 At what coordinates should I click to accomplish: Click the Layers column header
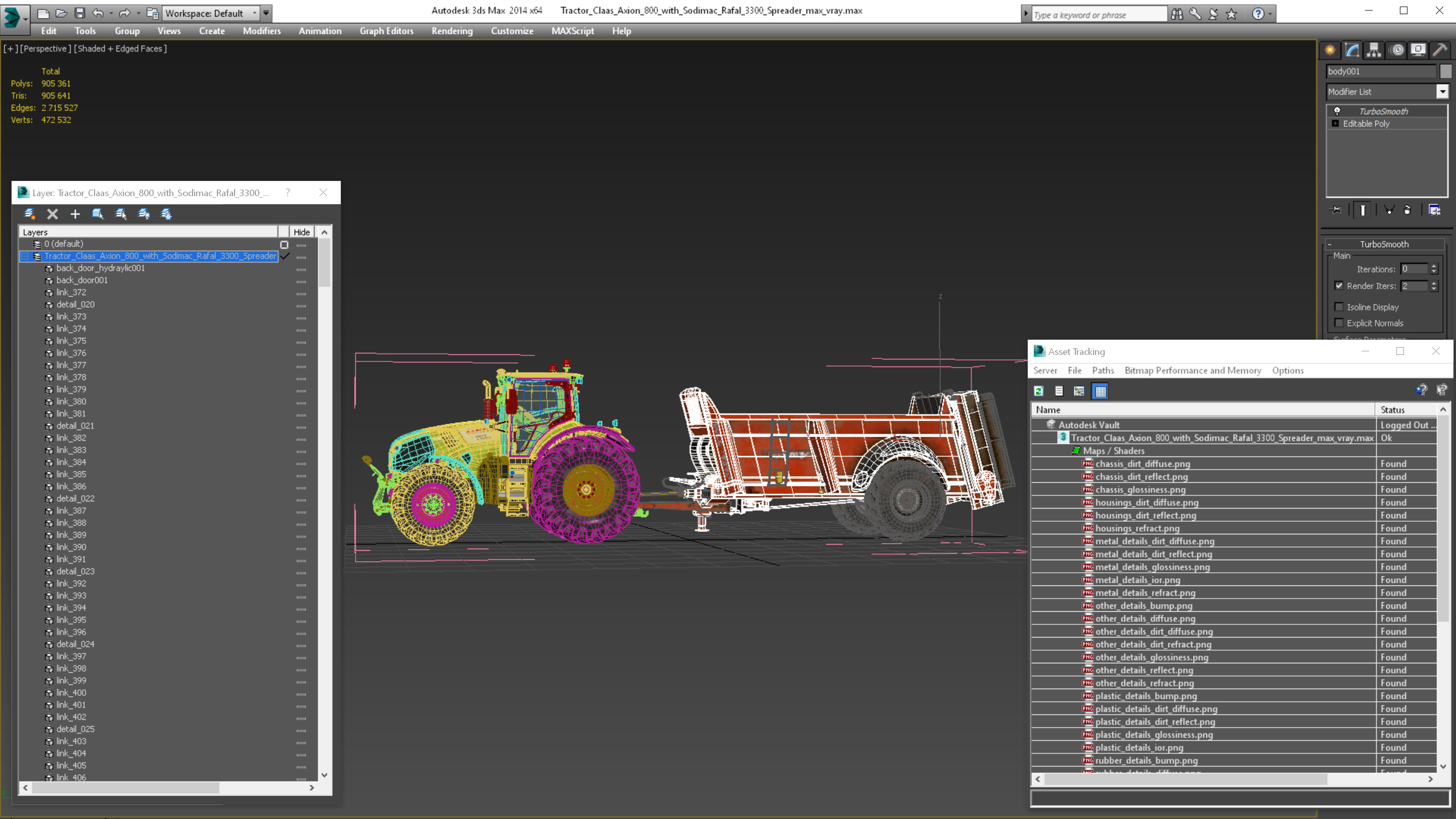[x=149, y=232]
